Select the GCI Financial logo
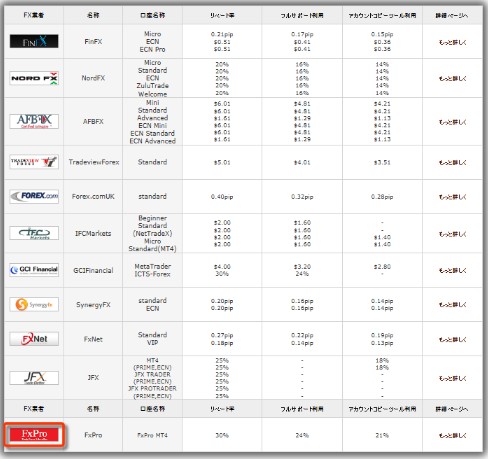 coord(34,270)
